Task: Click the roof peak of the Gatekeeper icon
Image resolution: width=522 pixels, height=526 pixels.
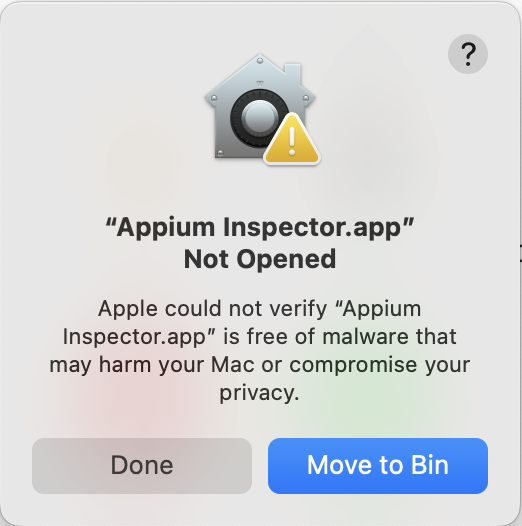Action: pos(260,60)
